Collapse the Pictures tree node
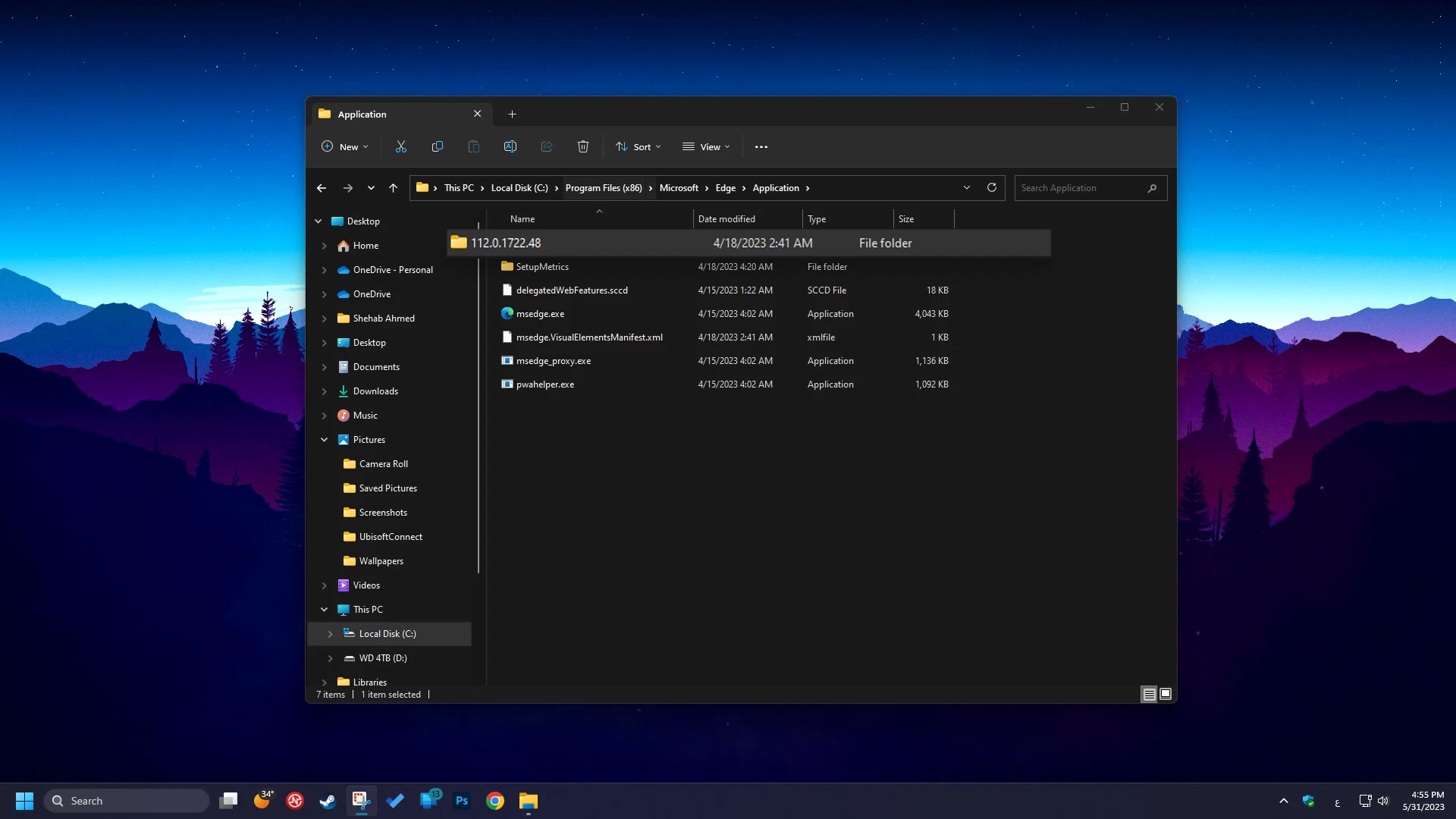The image size is (1456, 819). 325,440
